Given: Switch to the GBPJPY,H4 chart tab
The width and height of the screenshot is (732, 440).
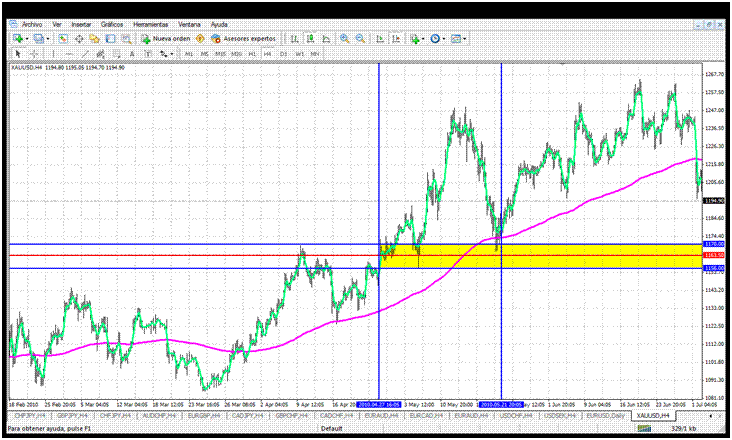Looking at the screenshot, I should click(71, 415).
